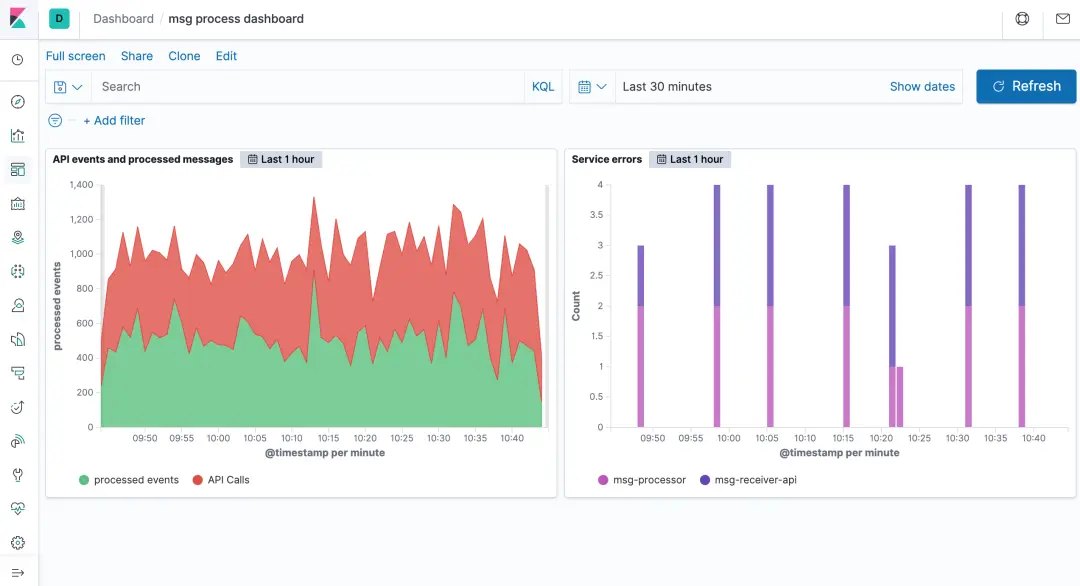1080x586 pixels.
Task: Open the help lifebuoy icon in header
Action: pos(1022,19)
